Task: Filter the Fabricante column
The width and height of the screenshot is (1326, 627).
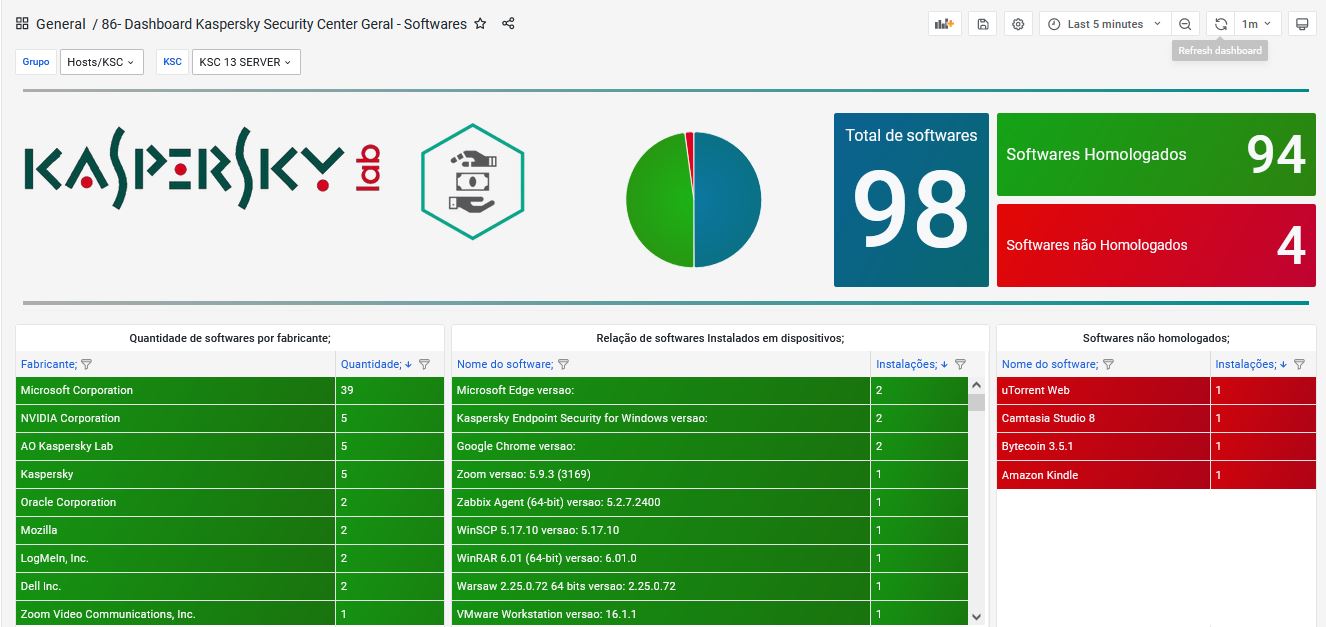Action: (86, 364)
